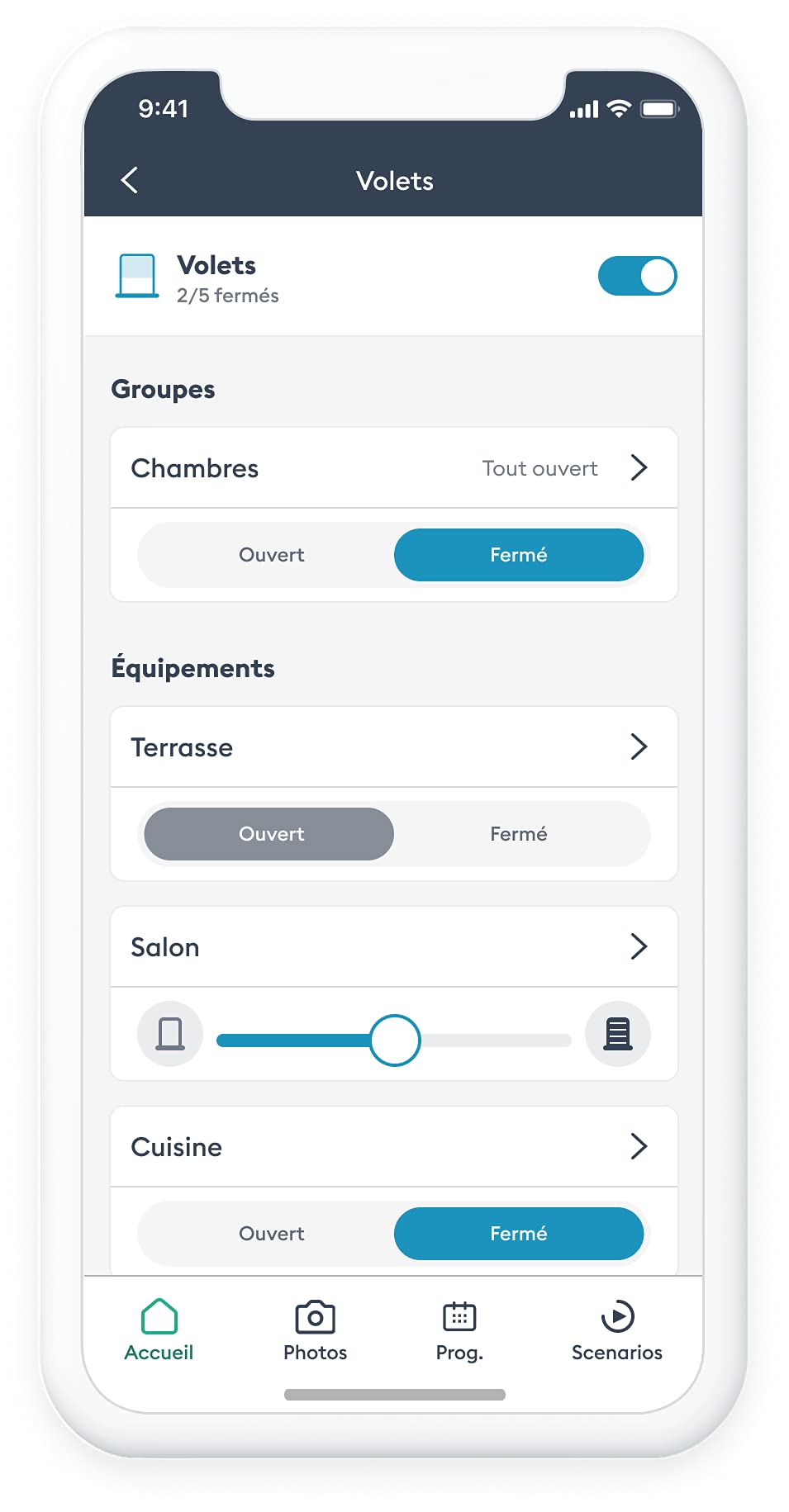Set Terrasse shutter to Fermé
This screenshot has height=1512, width=789.
point(518,834)
